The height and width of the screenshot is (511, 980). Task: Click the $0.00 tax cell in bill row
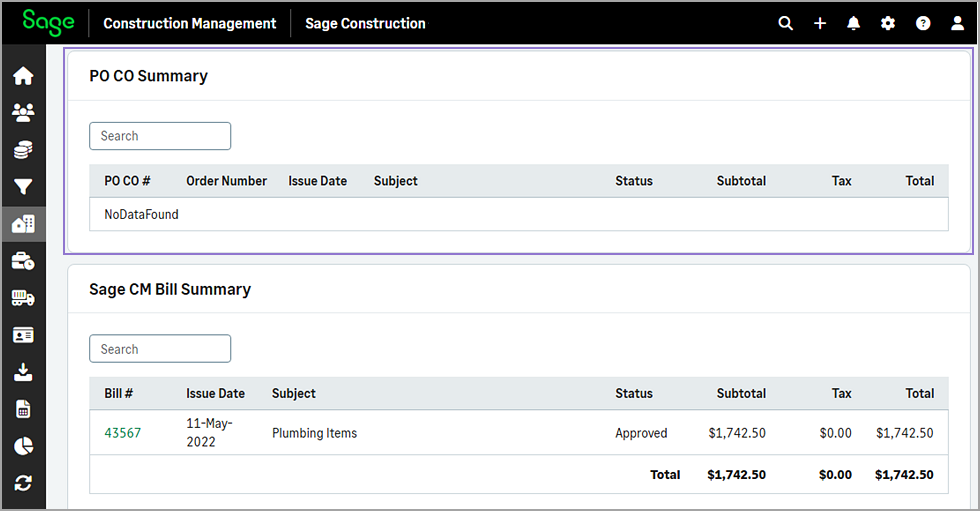[x=836, y=433]
